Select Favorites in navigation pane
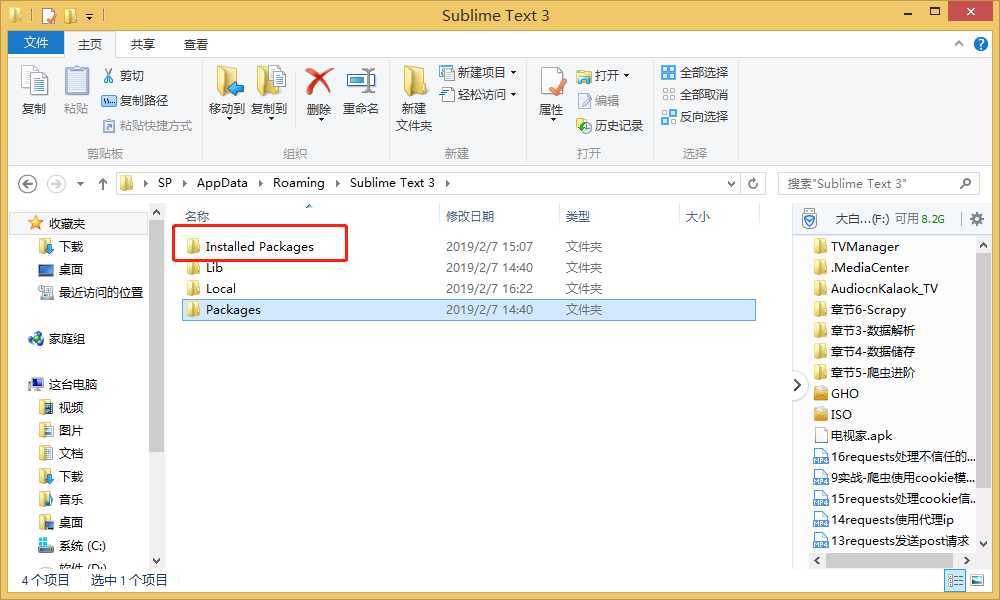Image resolution: width=1000 pixels, height=600 pixels. (66, 223)
